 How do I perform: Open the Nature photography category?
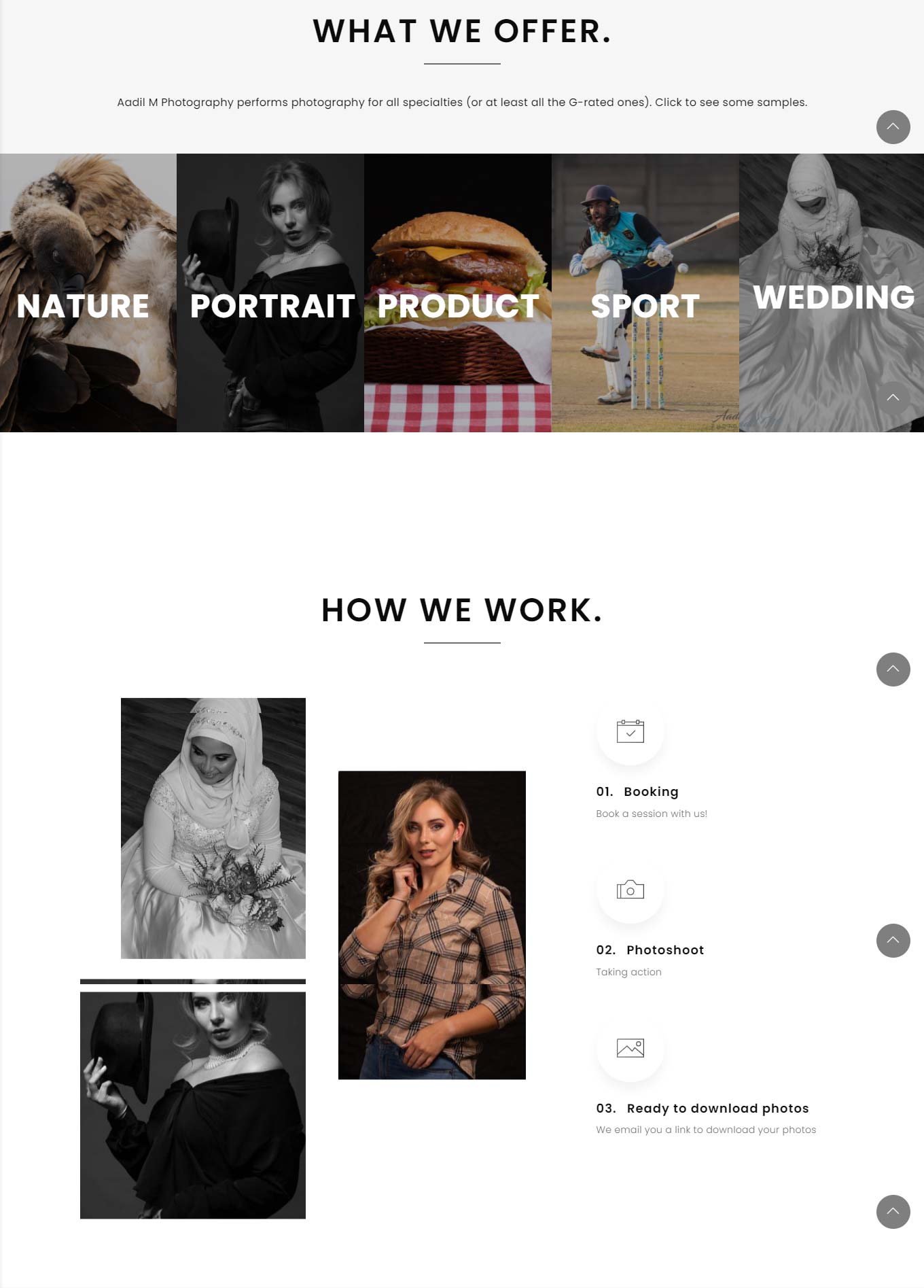click(x=88, y=293)
